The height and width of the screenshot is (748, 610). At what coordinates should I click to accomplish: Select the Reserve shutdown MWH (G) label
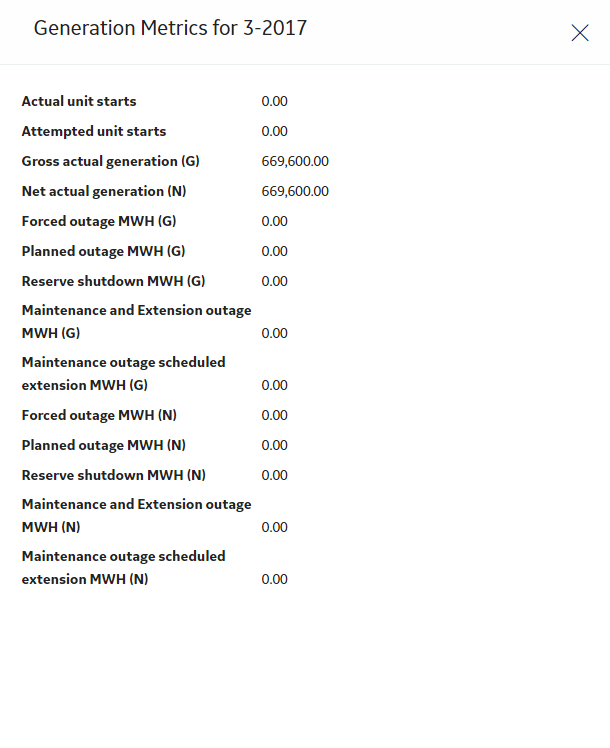(x=114, y=281)
